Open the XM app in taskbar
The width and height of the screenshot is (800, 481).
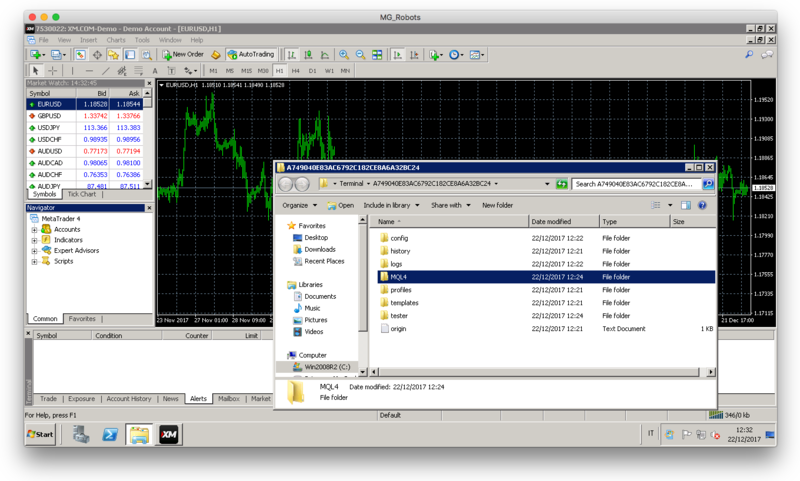[x=169, y=435]
